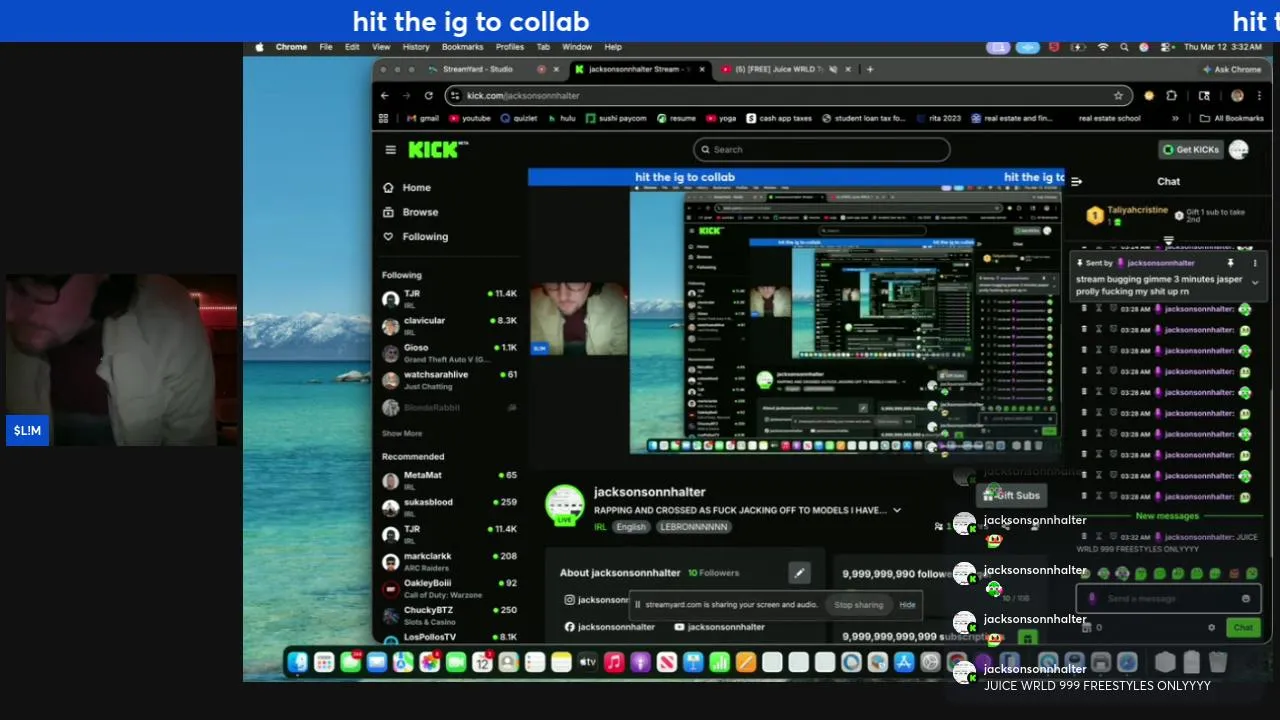The height and width of the screenshot is (720, 1280).
Task: Click Hide in the screen sharing bar
Action: [x=907, y=605]
